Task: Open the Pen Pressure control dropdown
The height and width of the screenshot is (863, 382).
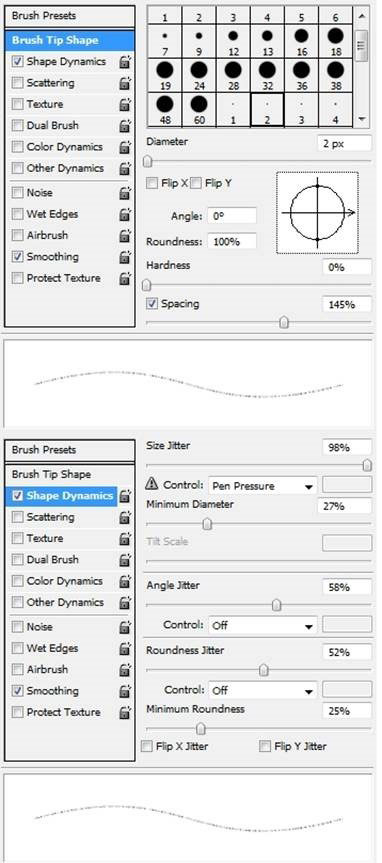Action: click(x=263, y=486)
